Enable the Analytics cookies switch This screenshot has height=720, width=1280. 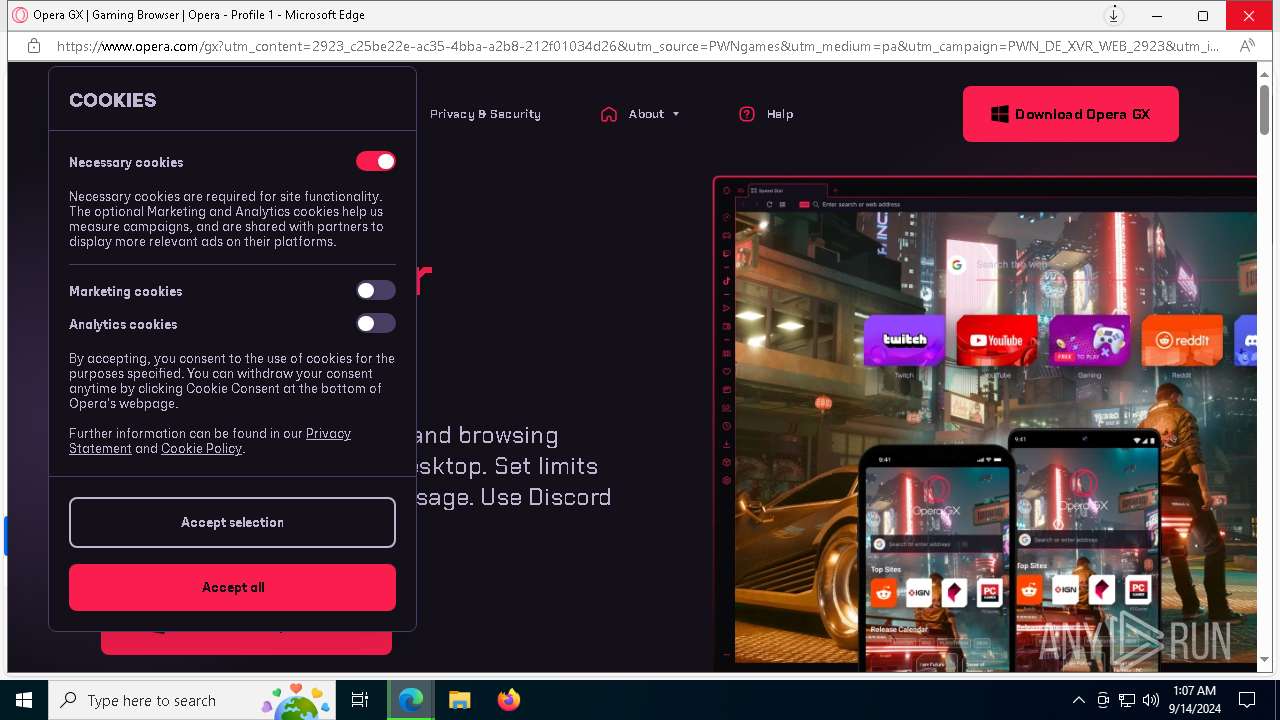tap(376, 323)
